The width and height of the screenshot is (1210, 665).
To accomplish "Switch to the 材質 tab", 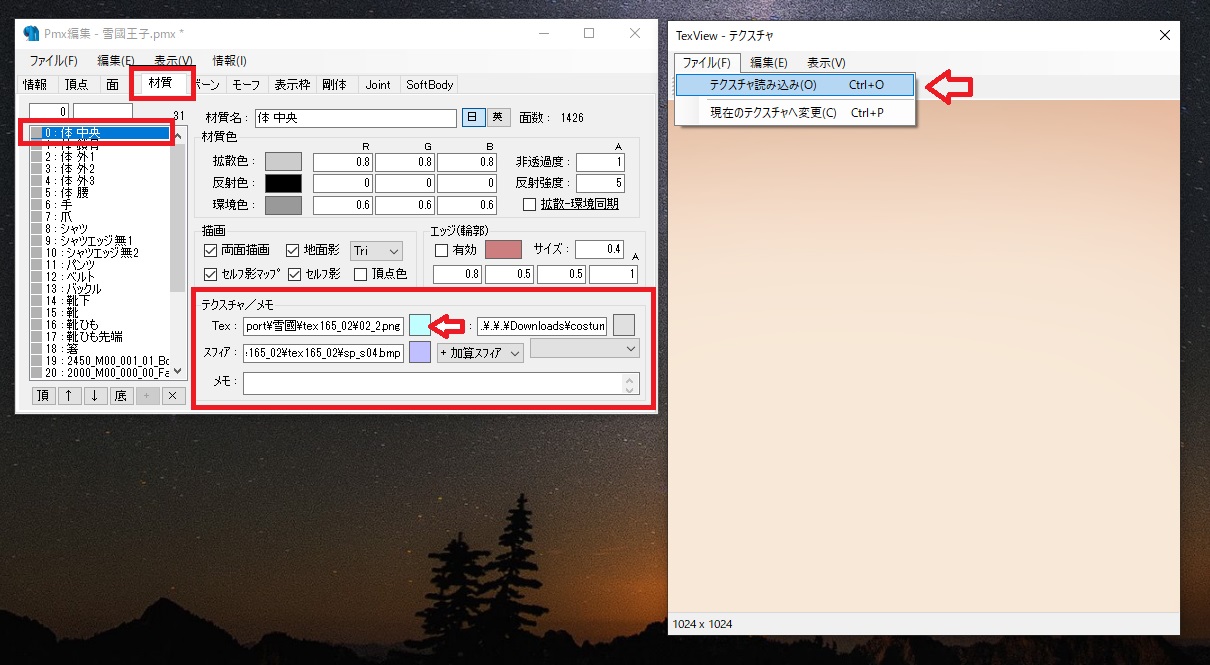I will click(x=160, y=82).
